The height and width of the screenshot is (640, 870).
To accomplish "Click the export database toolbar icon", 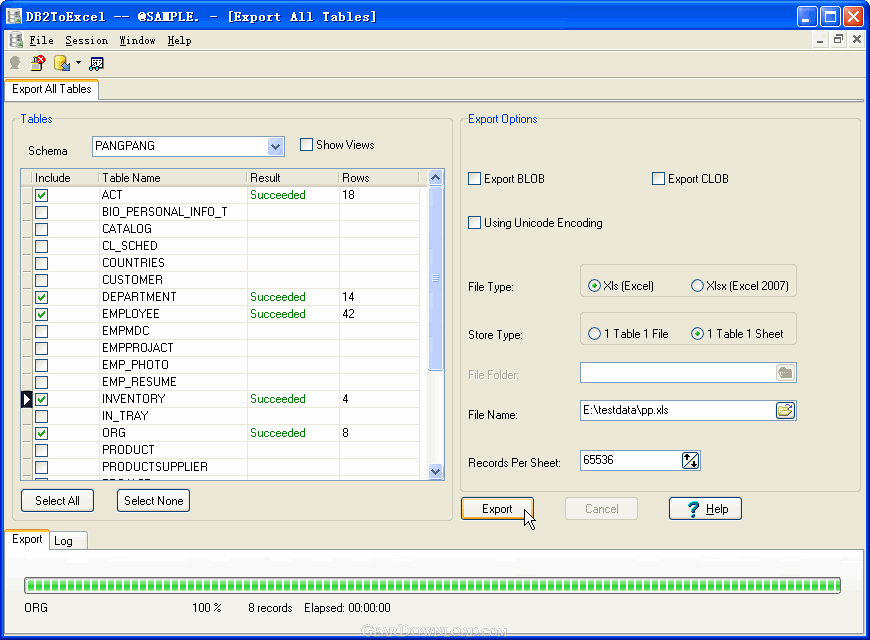I will click(x=62, y=63).
